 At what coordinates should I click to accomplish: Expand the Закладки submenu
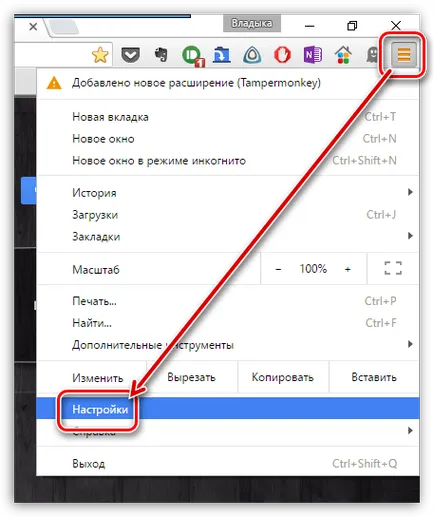(x=227, y=236)
